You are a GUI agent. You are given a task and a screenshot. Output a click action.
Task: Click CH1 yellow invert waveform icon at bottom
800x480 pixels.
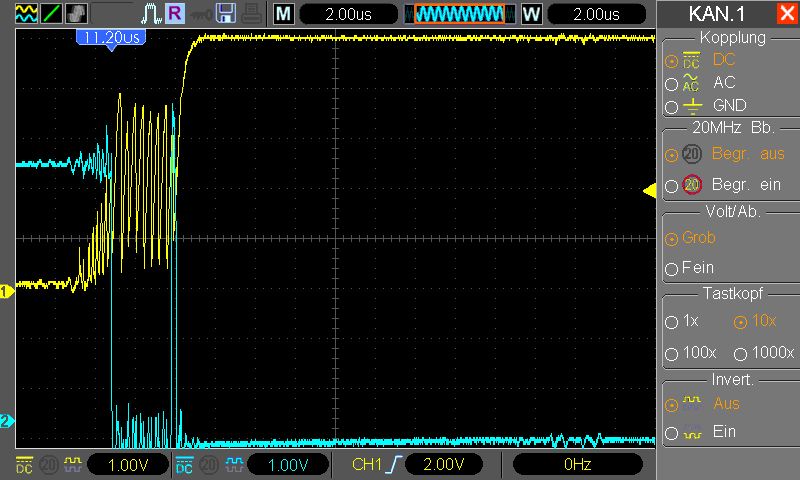pyautogui.click(x=73, y=464)
